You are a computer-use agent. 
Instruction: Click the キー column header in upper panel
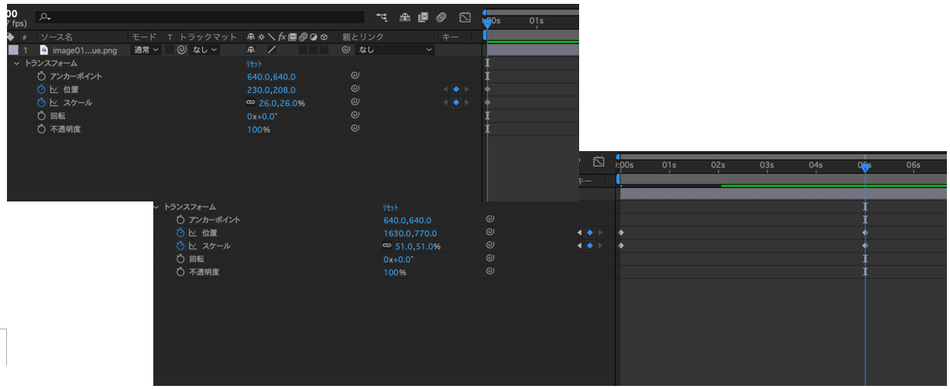(450, 37)
